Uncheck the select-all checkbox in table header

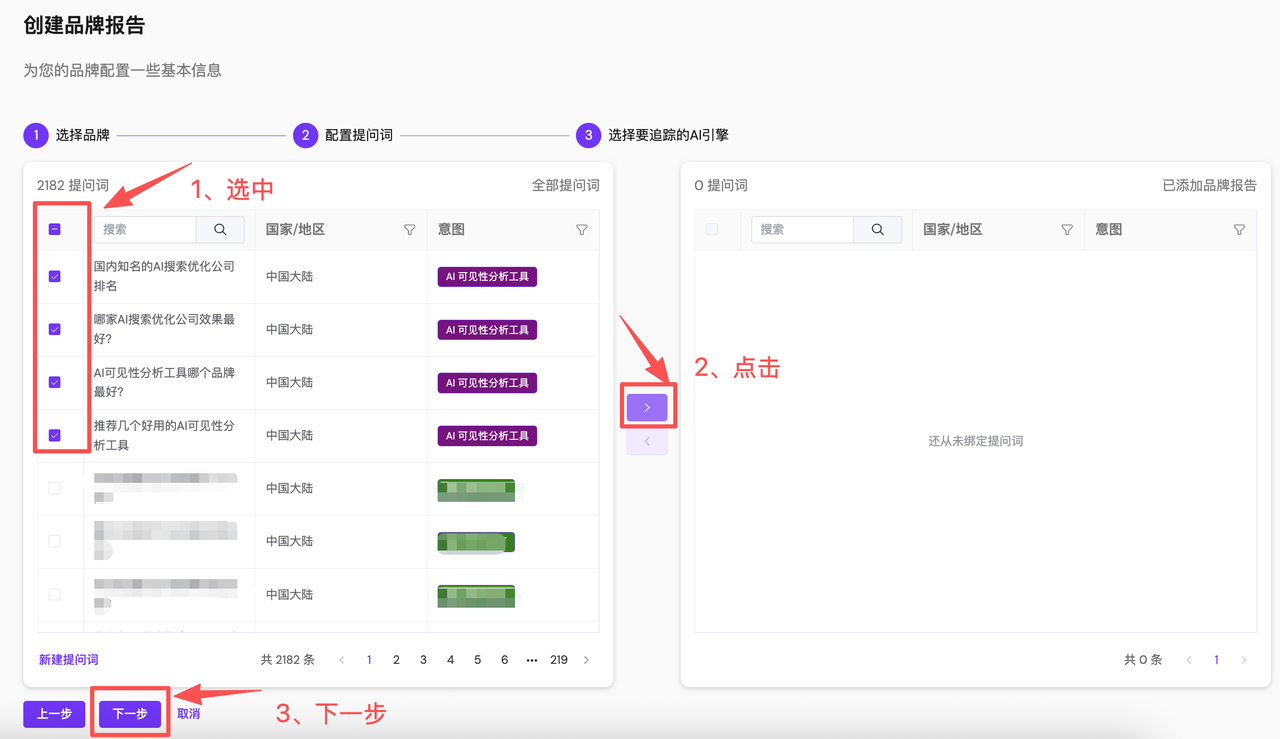point(55,228)
